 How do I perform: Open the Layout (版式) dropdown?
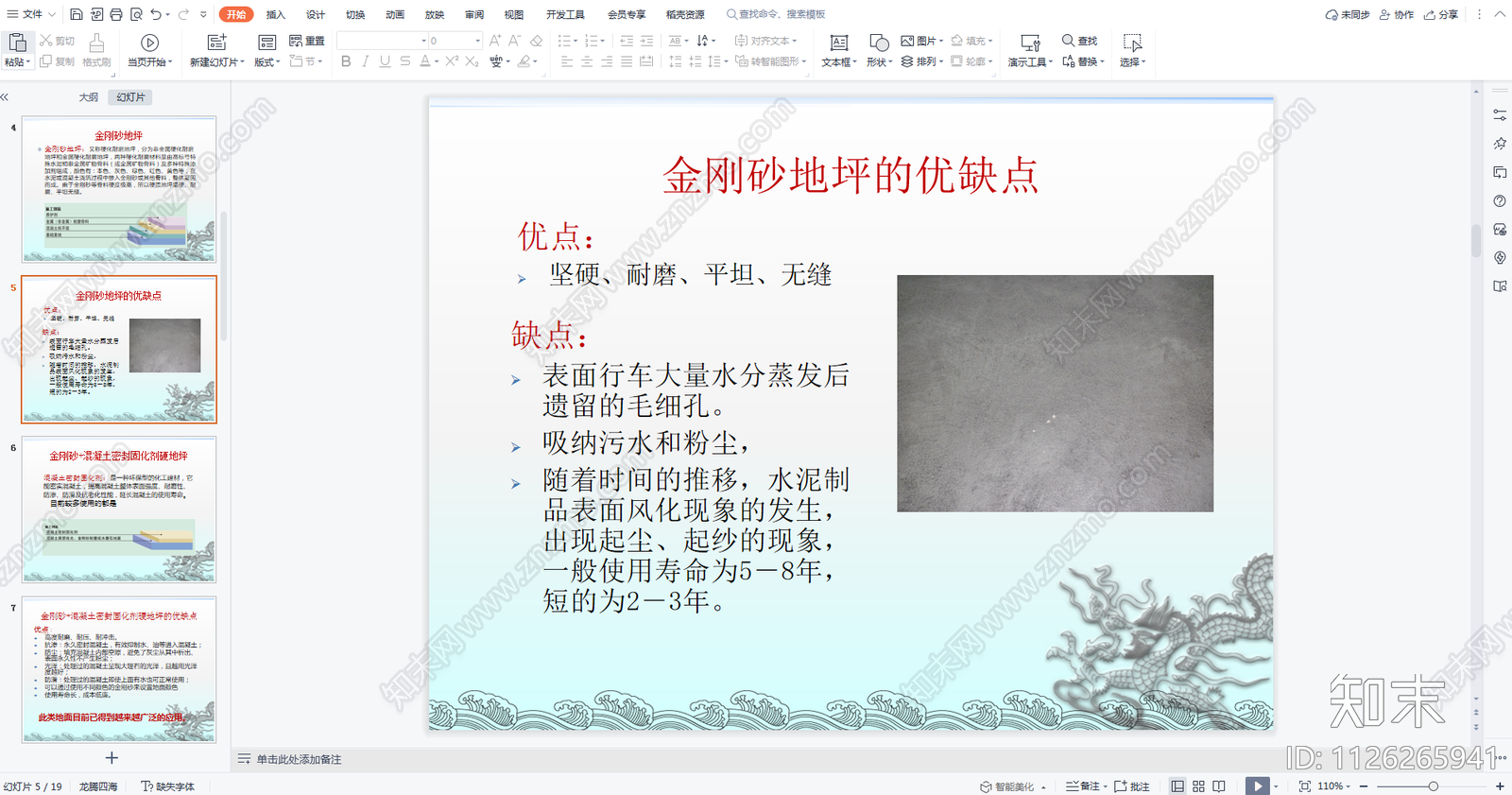(x=267, y=62)
